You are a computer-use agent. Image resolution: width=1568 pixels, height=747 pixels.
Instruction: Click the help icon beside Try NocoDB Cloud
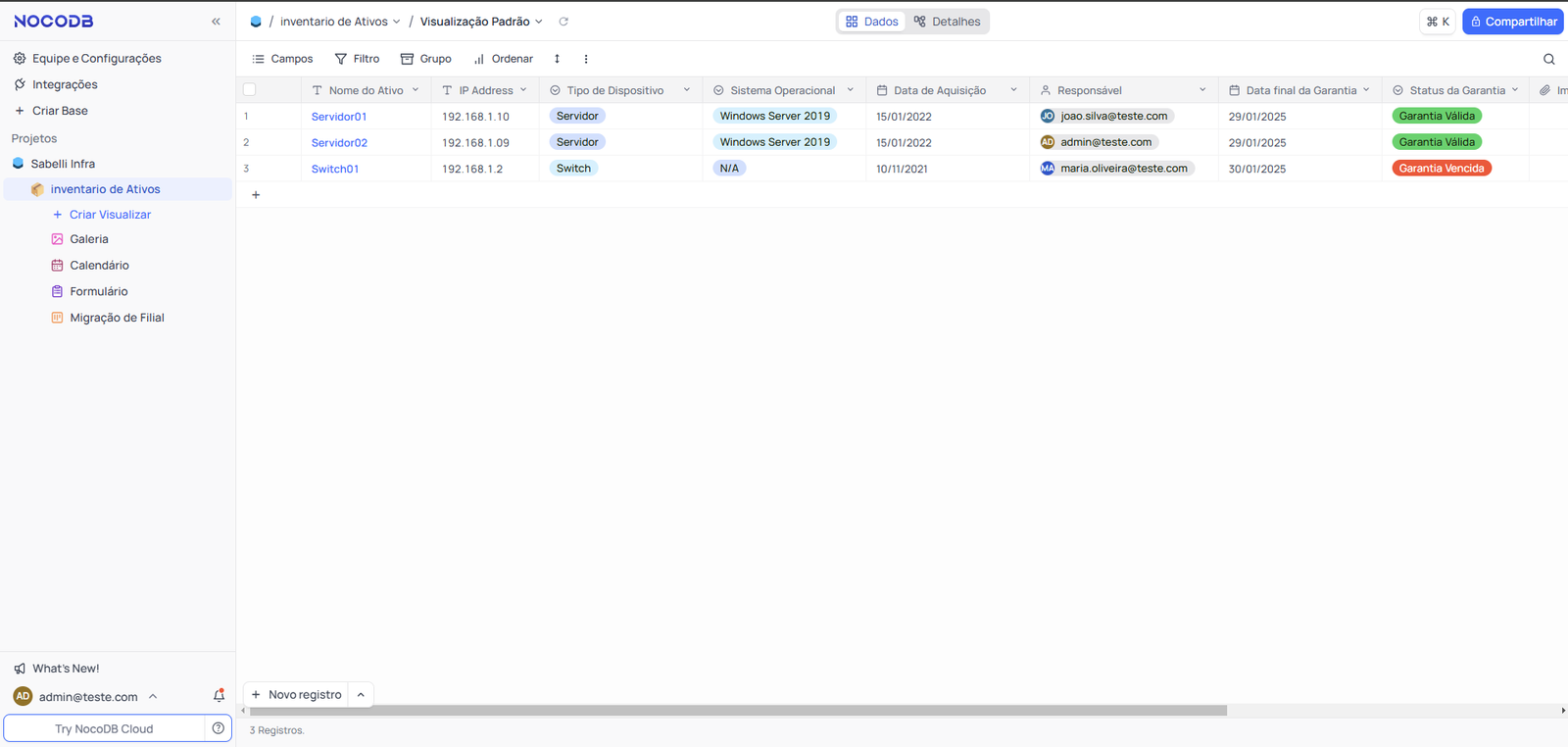pyautogui.click(x=219, y=728)
